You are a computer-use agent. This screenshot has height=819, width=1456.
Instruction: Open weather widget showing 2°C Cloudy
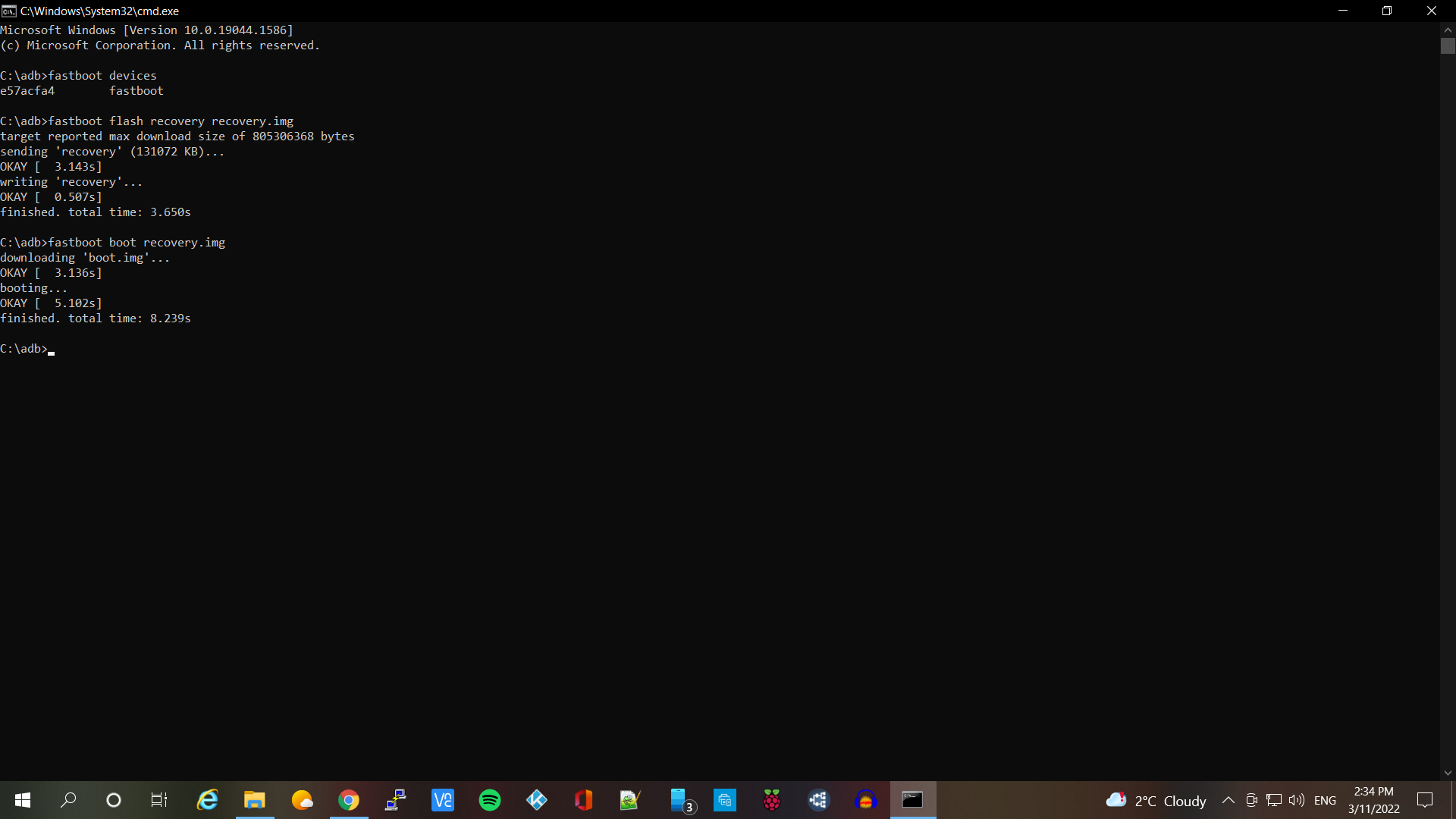click(1156, 801)
